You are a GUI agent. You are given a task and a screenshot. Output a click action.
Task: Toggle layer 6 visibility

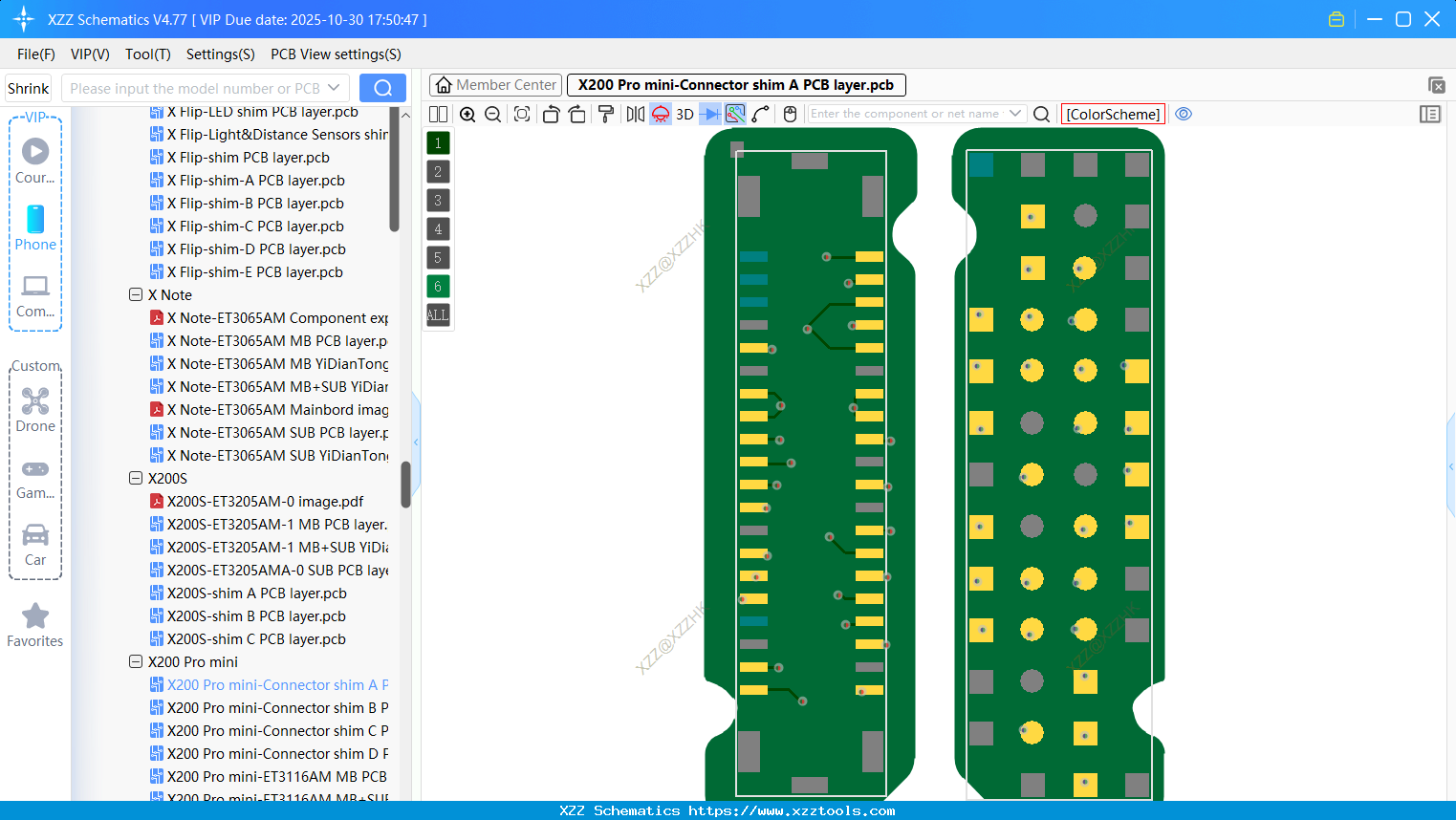pyautogui.click(x=437, y=286)
